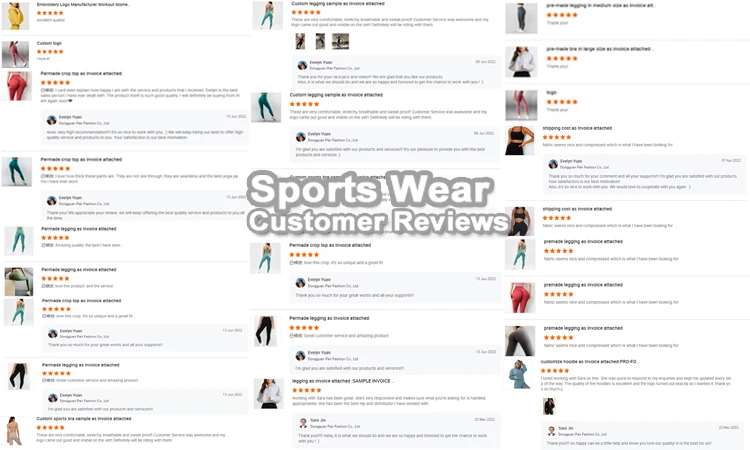Open the Embroidery Logo Manufacturer Workout review title
750x450 pixels.
coord(83,4)
